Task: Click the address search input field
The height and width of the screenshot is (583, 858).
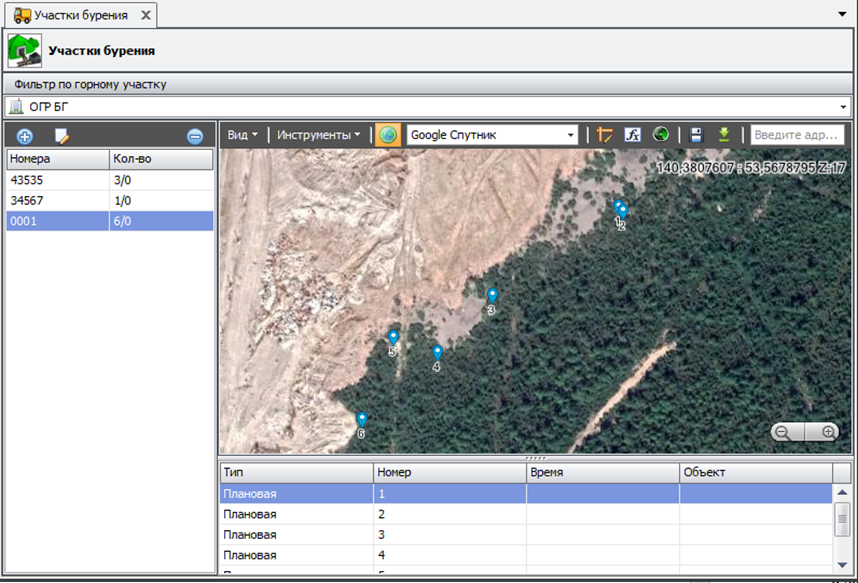Action: point(798,135)
